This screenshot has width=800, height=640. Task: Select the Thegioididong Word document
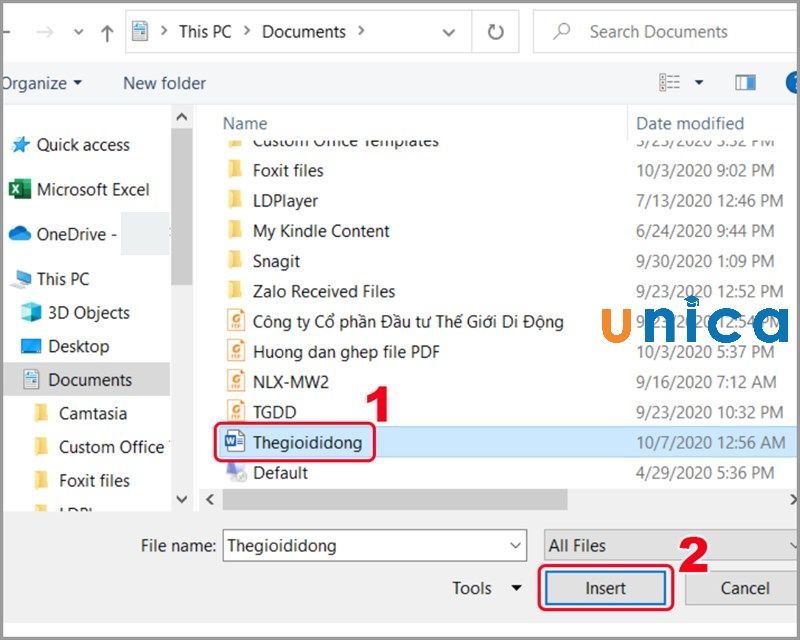point(307,442)
